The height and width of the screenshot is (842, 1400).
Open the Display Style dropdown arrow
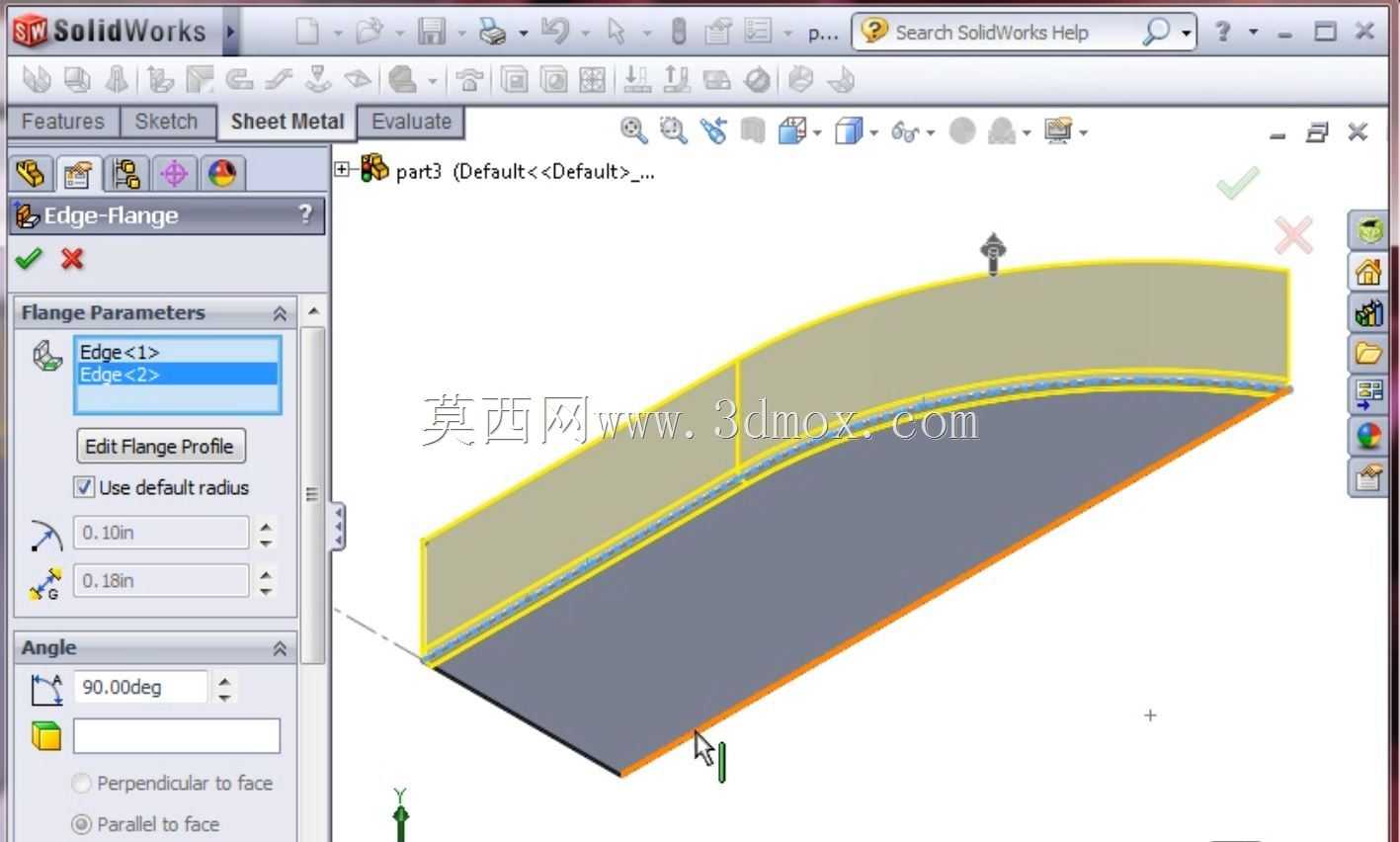pyautogui.click(x=874, y=132)
